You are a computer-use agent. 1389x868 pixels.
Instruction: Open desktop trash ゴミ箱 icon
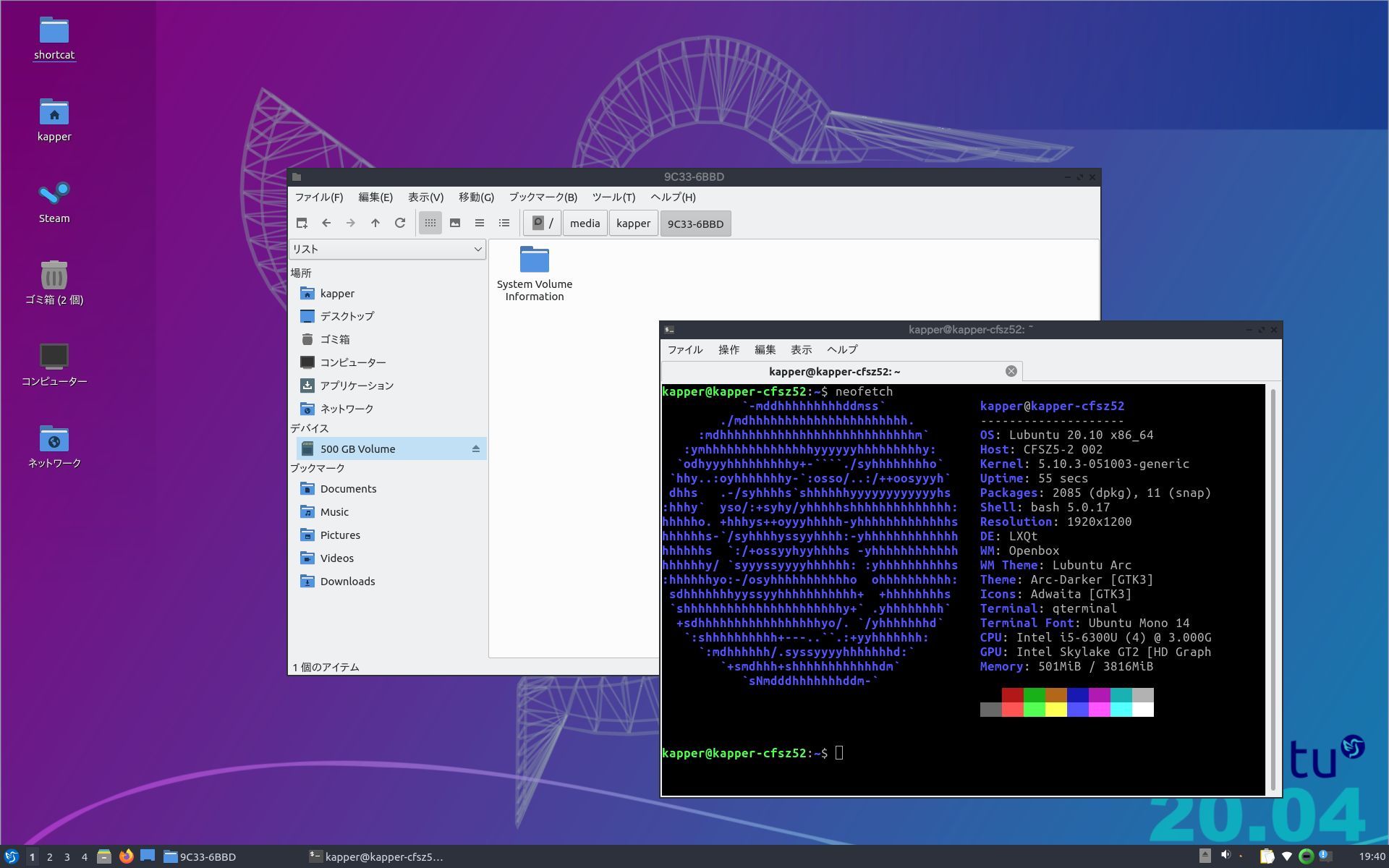[54, 284]
